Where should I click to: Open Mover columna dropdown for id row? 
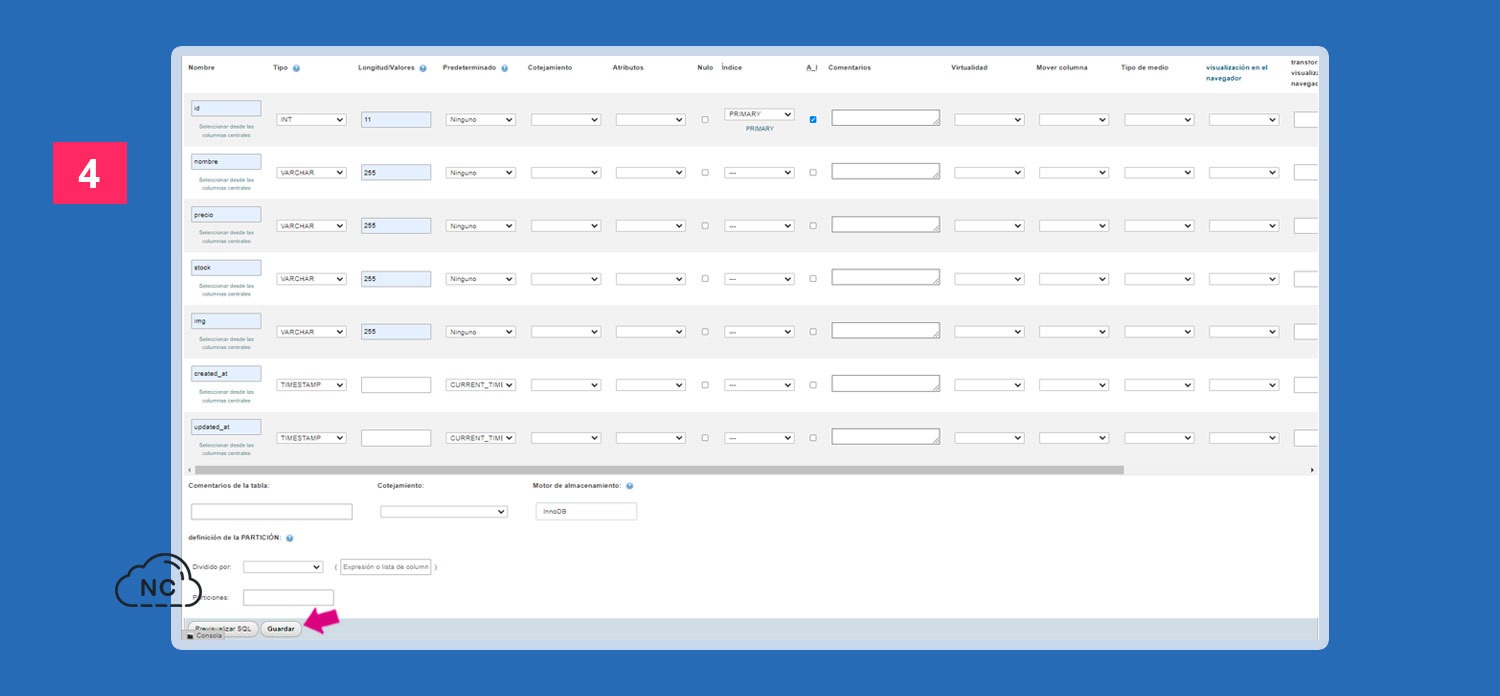click(x=1074, y=120)
